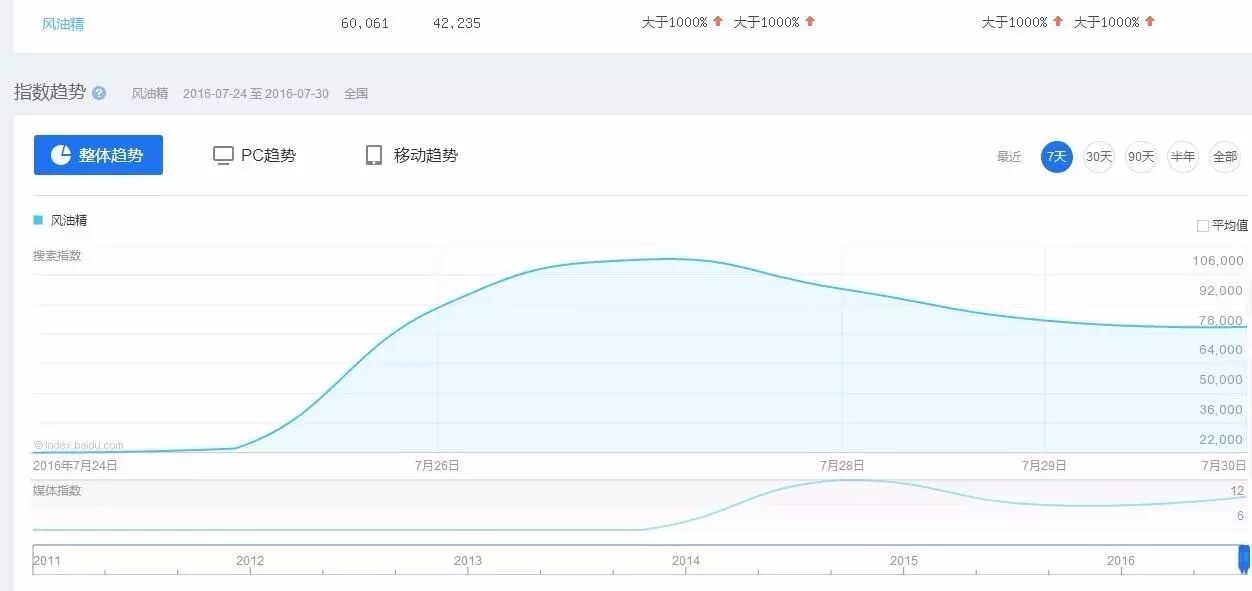Click the 7月28日 point on the chart
Viewport: 1252px width, 591px height.
(x=842, y=289)
